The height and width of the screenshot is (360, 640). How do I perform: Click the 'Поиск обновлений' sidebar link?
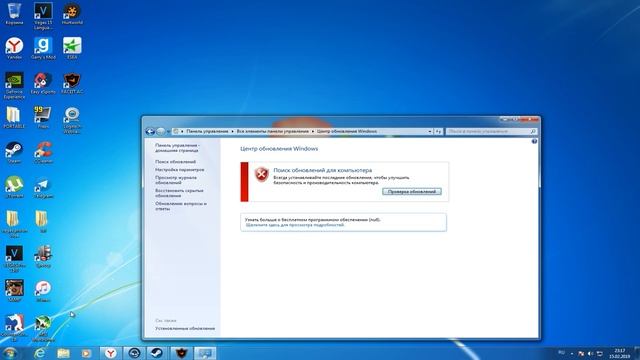(176, 162)
